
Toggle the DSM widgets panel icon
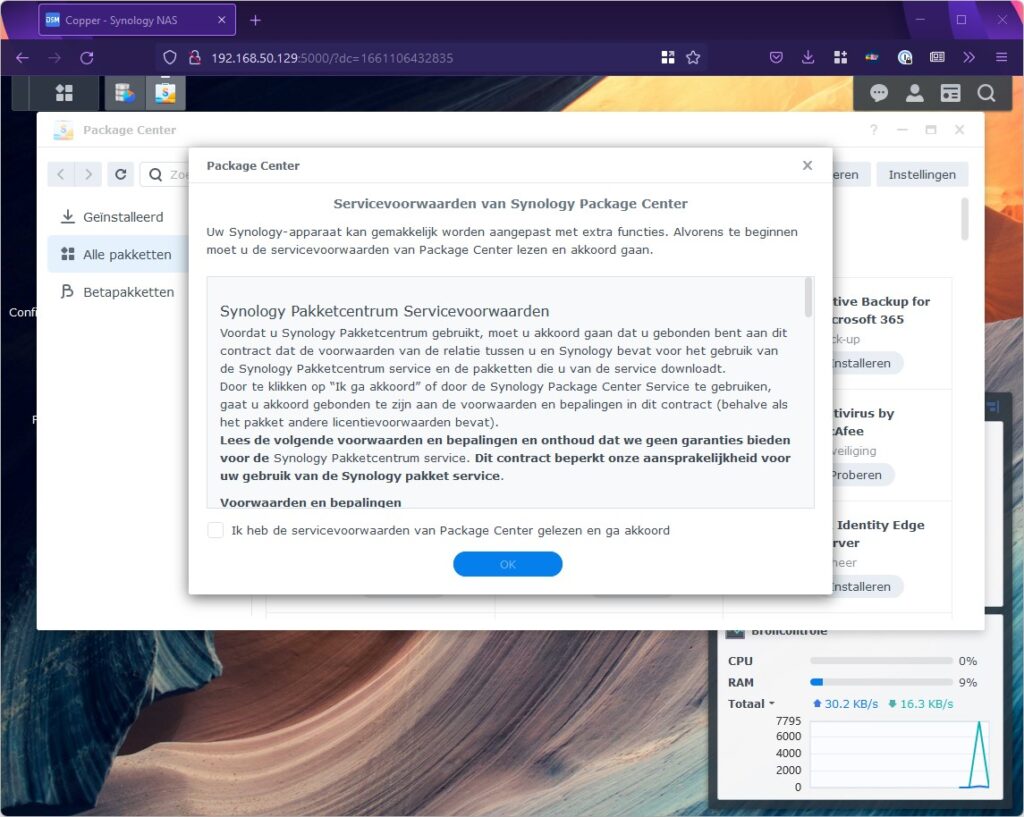pyautogui.click(x=950, y=93)
